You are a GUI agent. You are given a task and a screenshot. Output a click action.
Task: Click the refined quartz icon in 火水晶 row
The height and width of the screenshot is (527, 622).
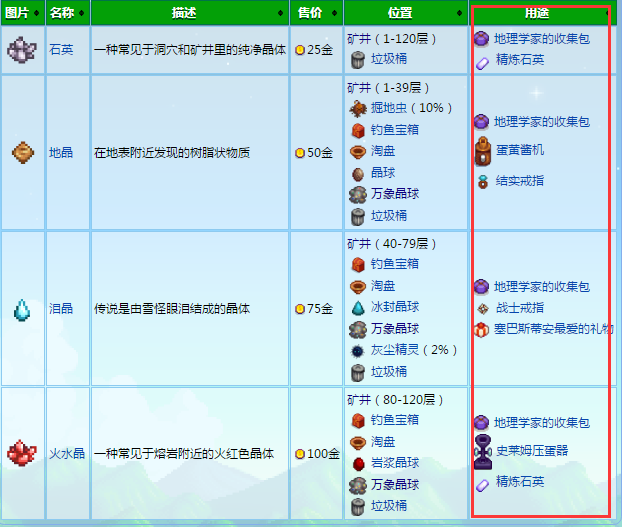coord(482,485)
